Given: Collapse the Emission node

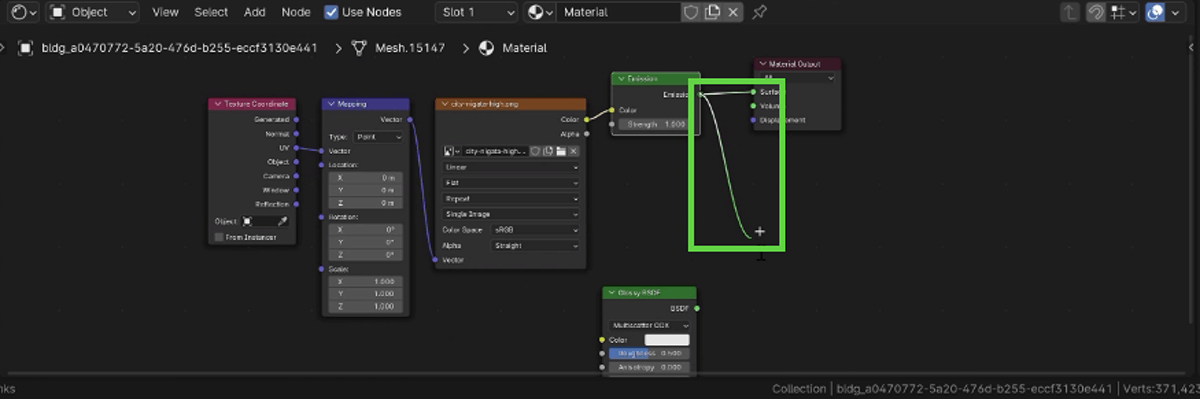Looking at the screenshot, I should coord(621,78).
